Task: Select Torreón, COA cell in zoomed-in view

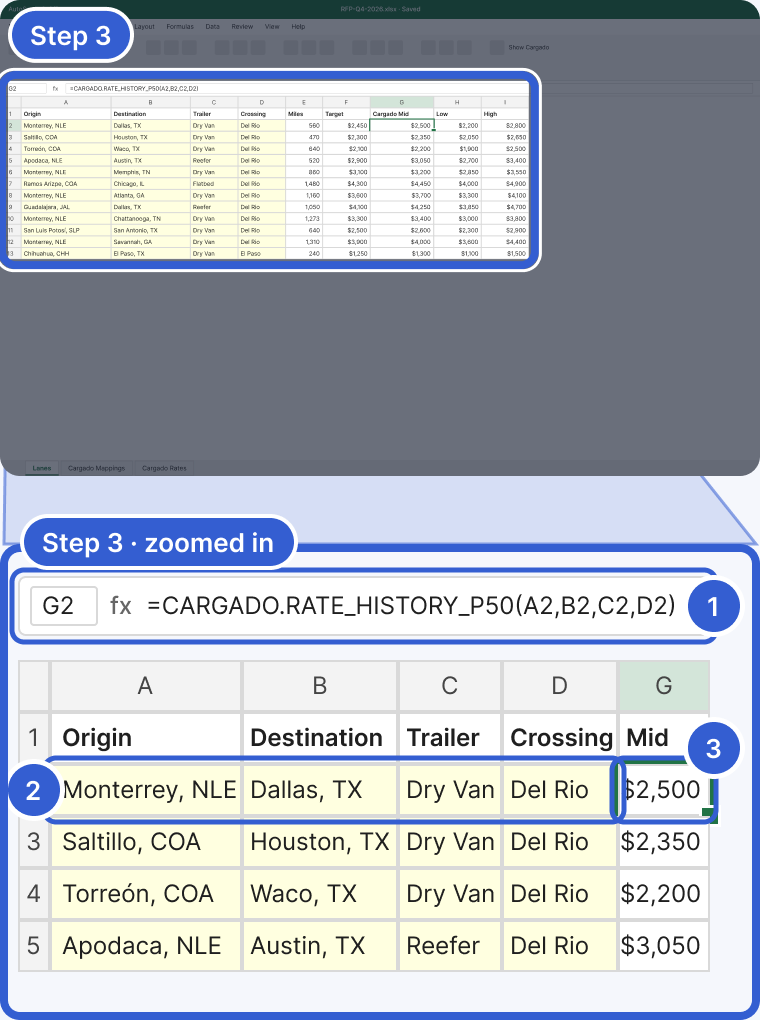Action: 145,894
